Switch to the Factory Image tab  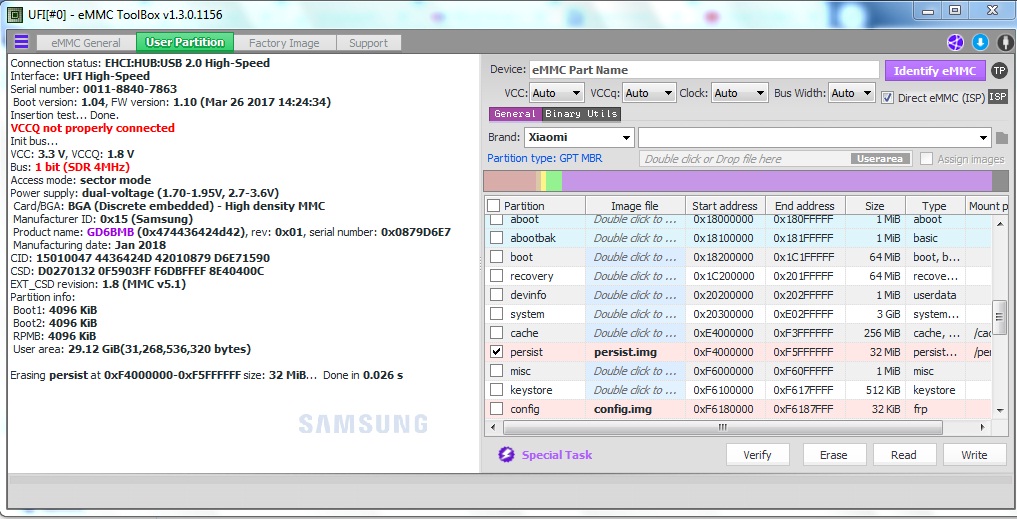coord(284,43)
